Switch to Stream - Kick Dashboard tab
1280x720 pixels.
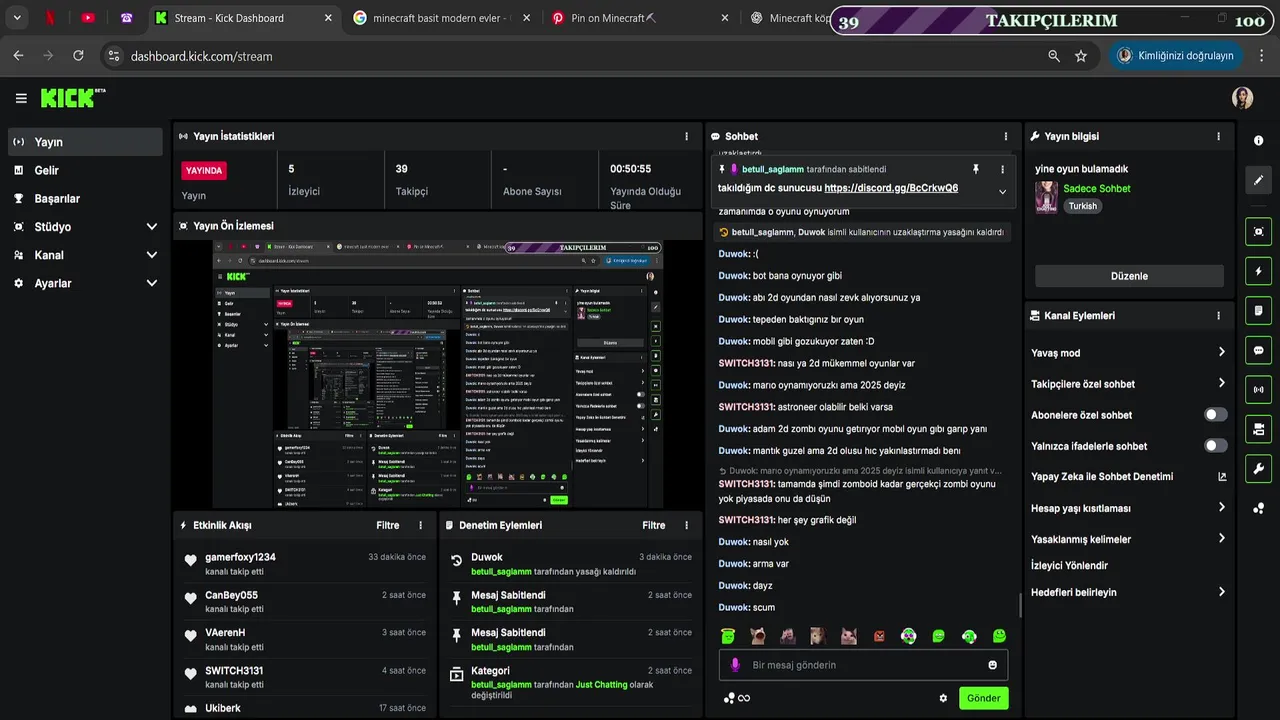click(x=244, y=18)
